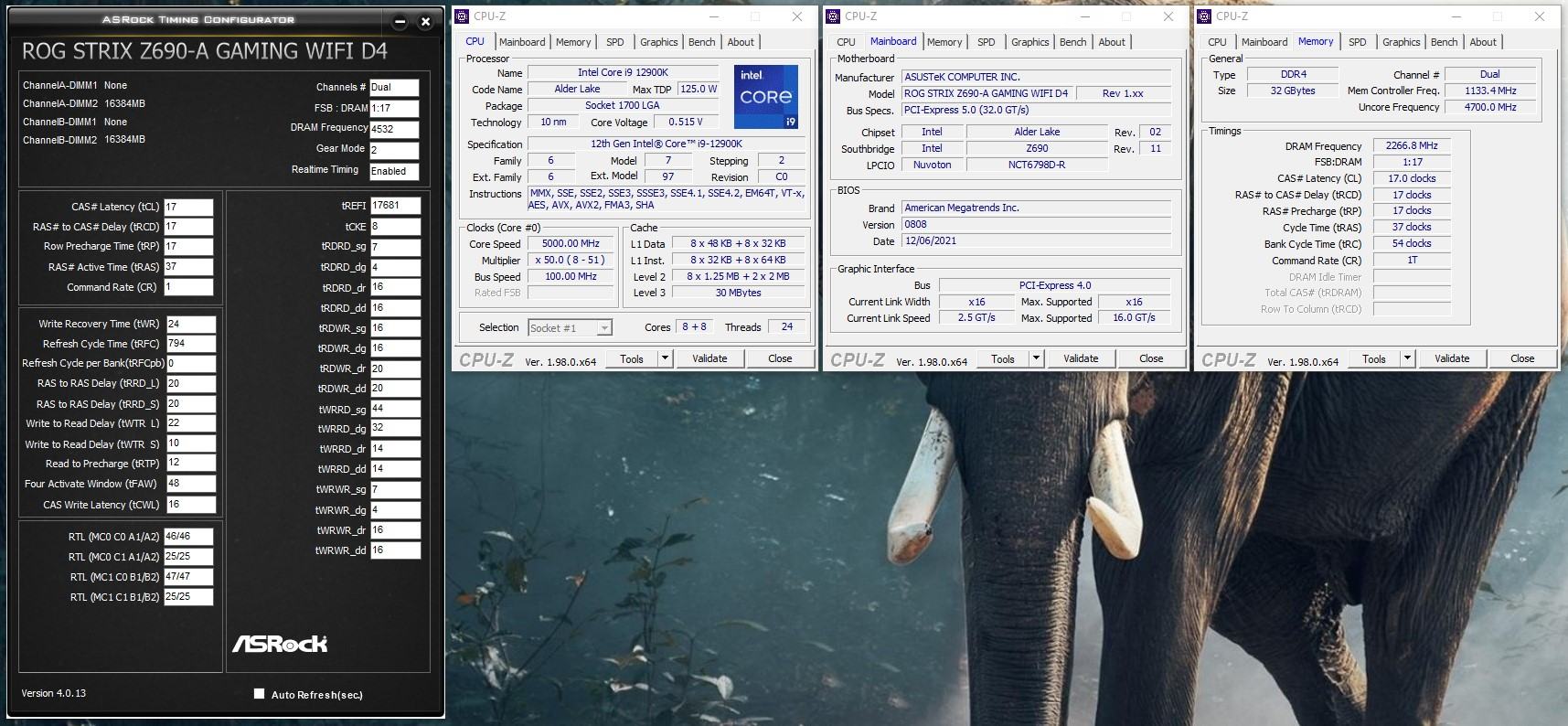Click the Intel Core i9 logo badge
The width and height of the screenshot is (1568, 726).
[x=766, y=96]
